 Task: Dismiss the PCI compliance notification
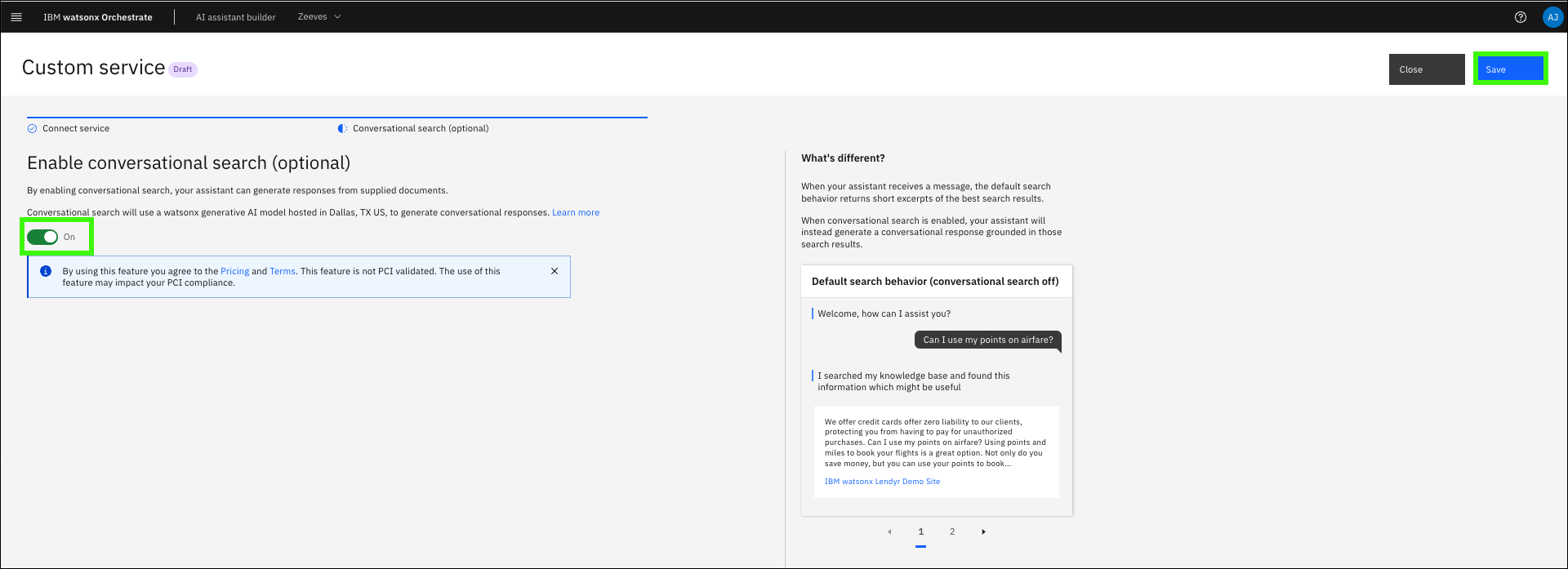click(555, 271)
